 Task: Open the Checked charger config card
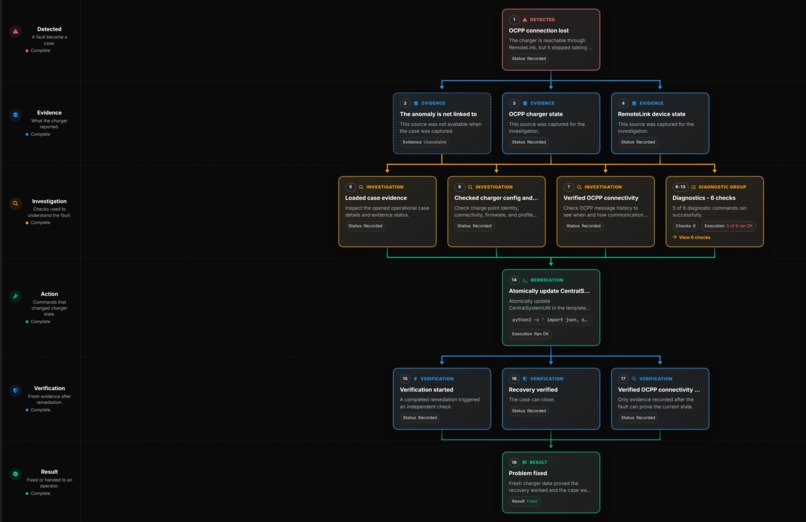pos(496,212)
